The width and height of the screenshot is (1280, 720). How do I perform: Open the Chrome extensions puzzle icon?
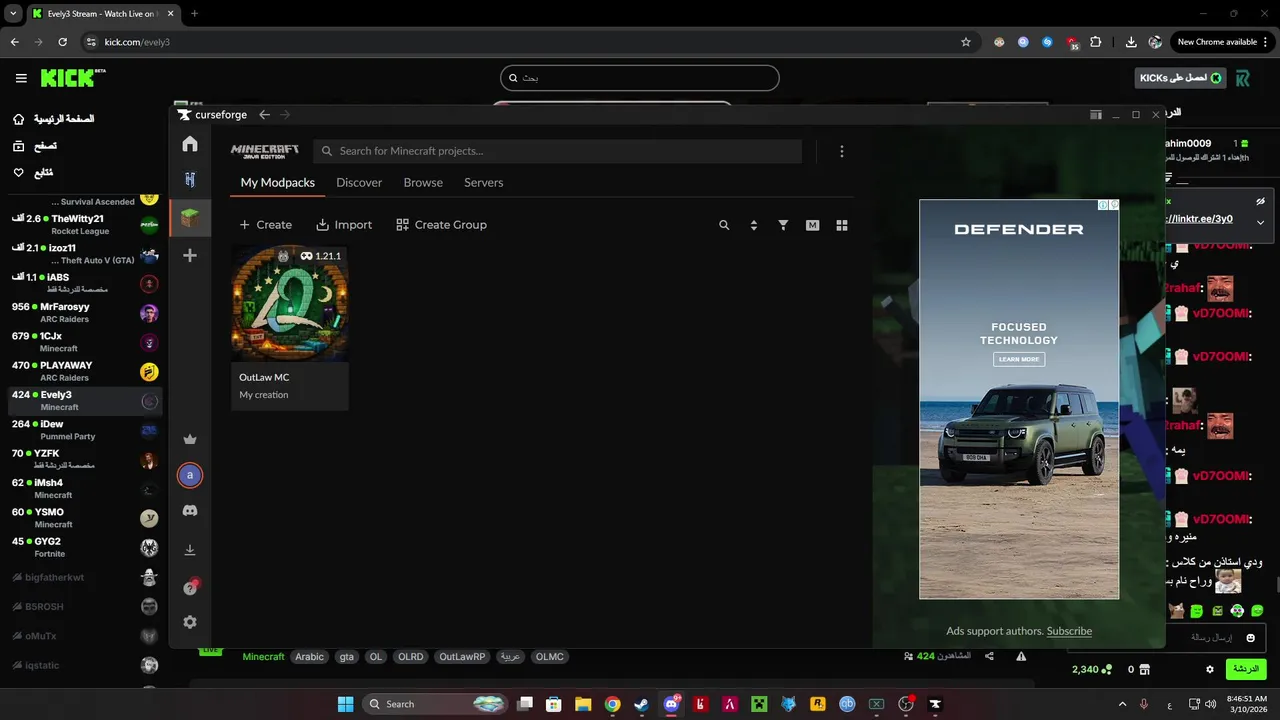(x=1096, y=42)
